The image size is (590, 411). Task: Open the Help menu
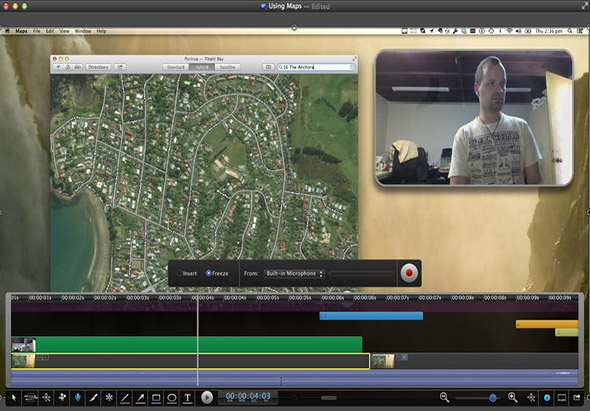[x=101, y=31]
